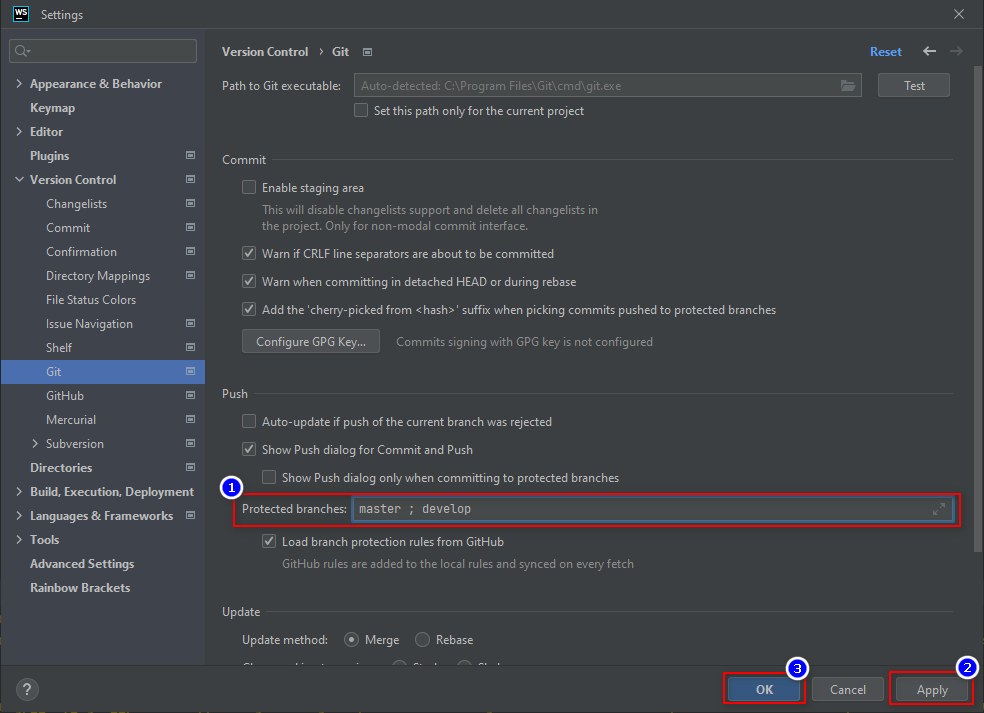Click project icon next to Shelf
Screen dimensions: 984x713
pyautogui.click(x=191, y=347)
